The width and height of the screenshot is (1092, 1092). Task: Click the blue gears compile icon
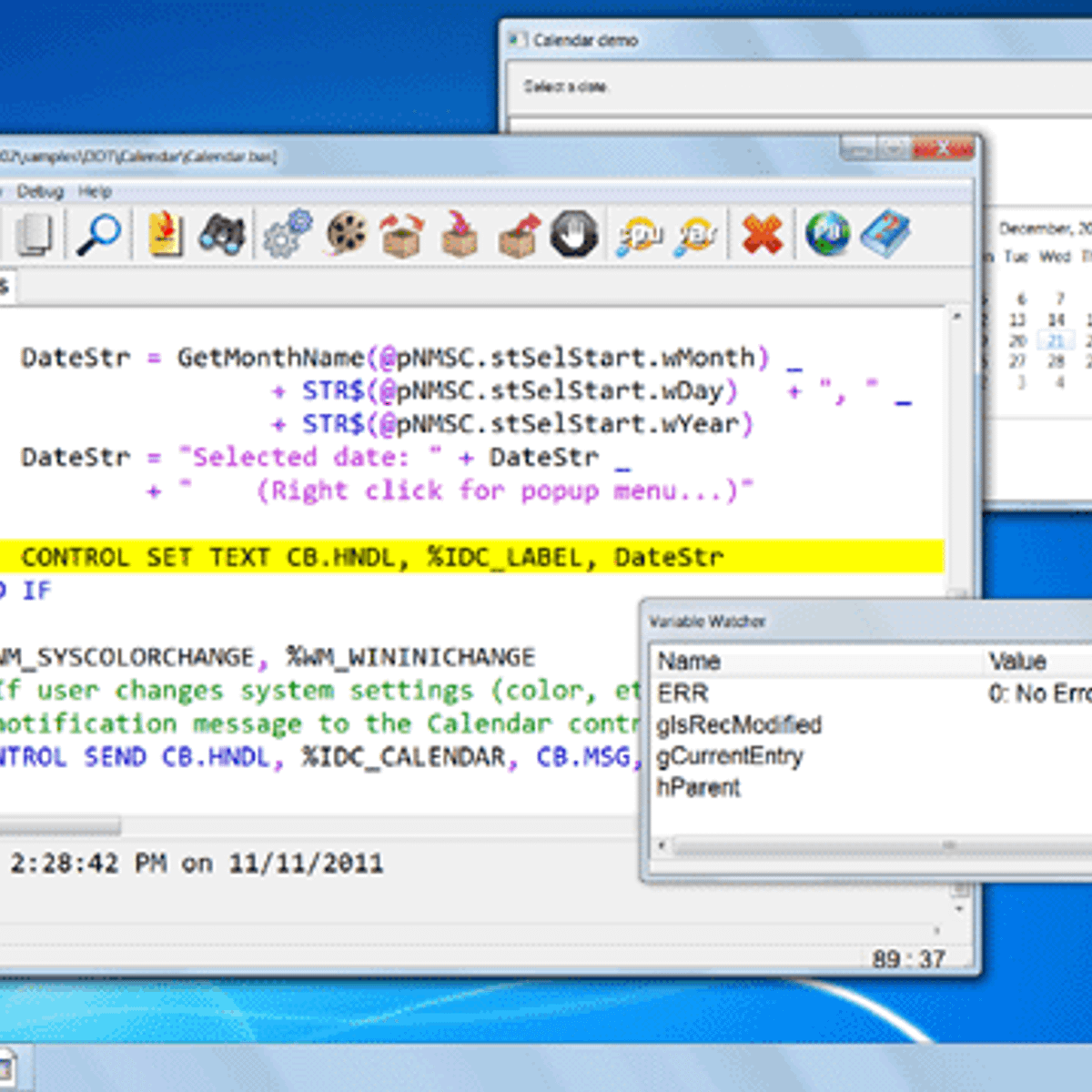[x=288, y=234]
